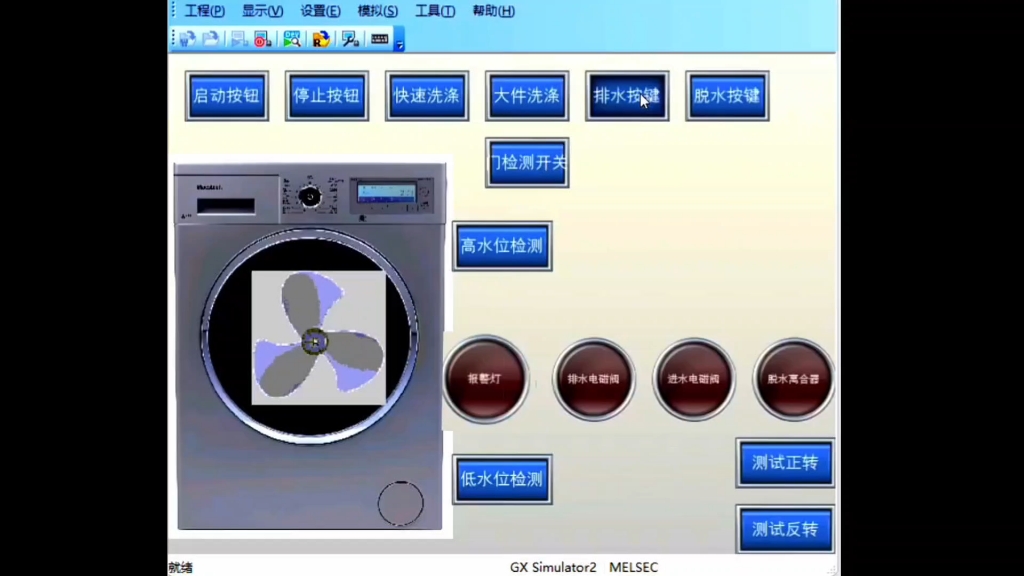Screen dimensions: 1024x576
Task: Click the washing machine control dial knob
Action: [x=310, y=197]
